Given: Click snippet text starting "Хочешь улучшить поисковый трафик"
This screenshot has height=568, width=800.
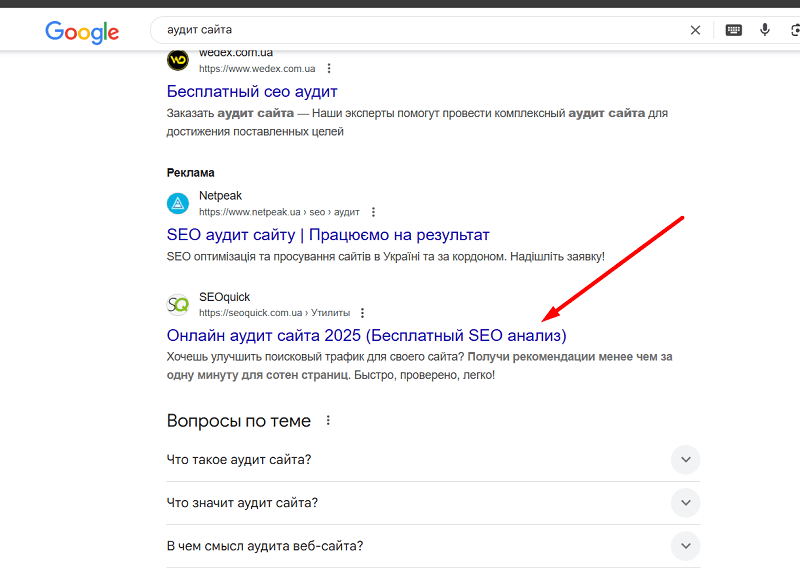Looking at the screenshot, I should (419, 366).
